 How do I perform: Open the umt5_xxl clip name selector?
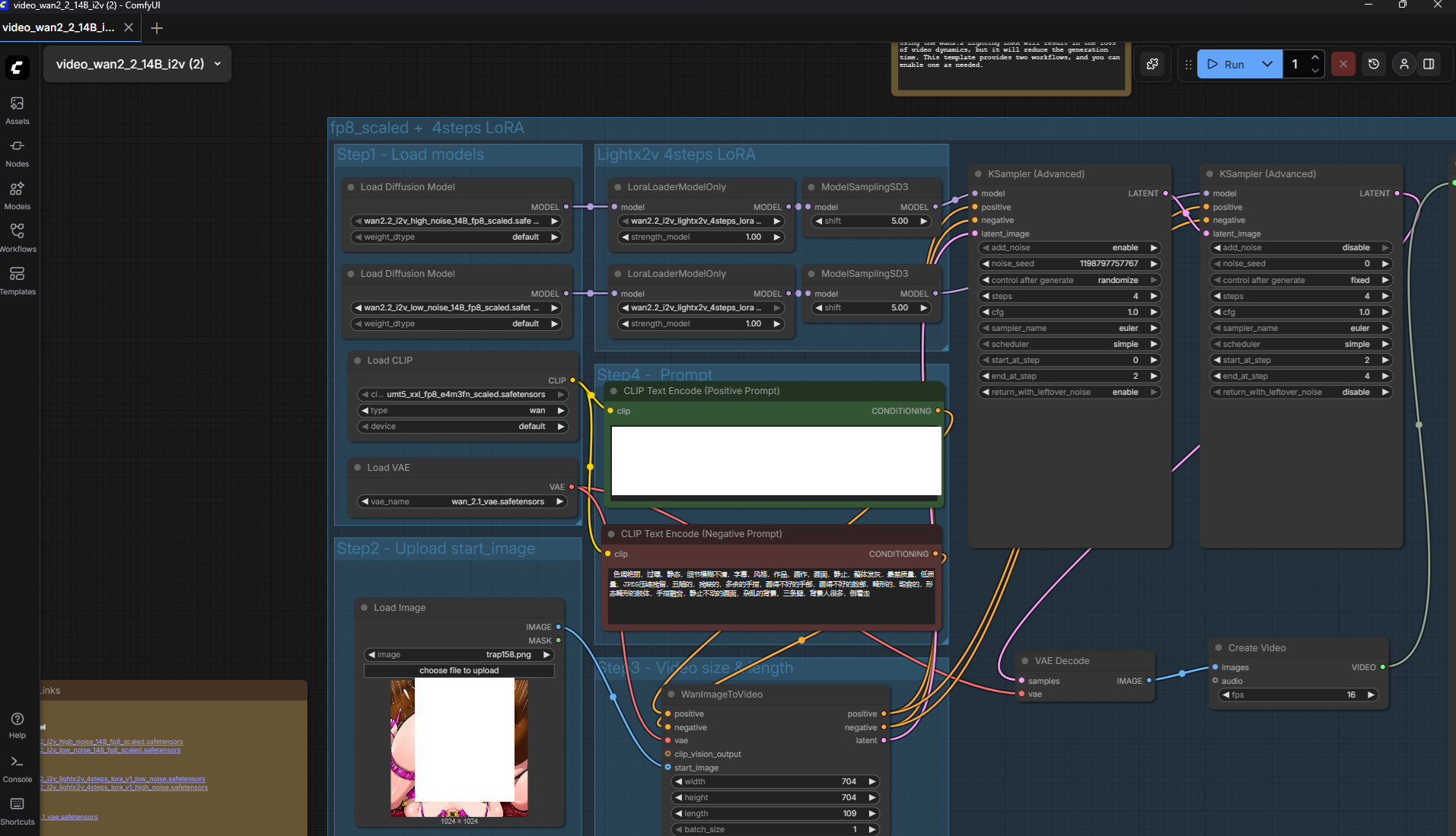(x=463, y=395)
